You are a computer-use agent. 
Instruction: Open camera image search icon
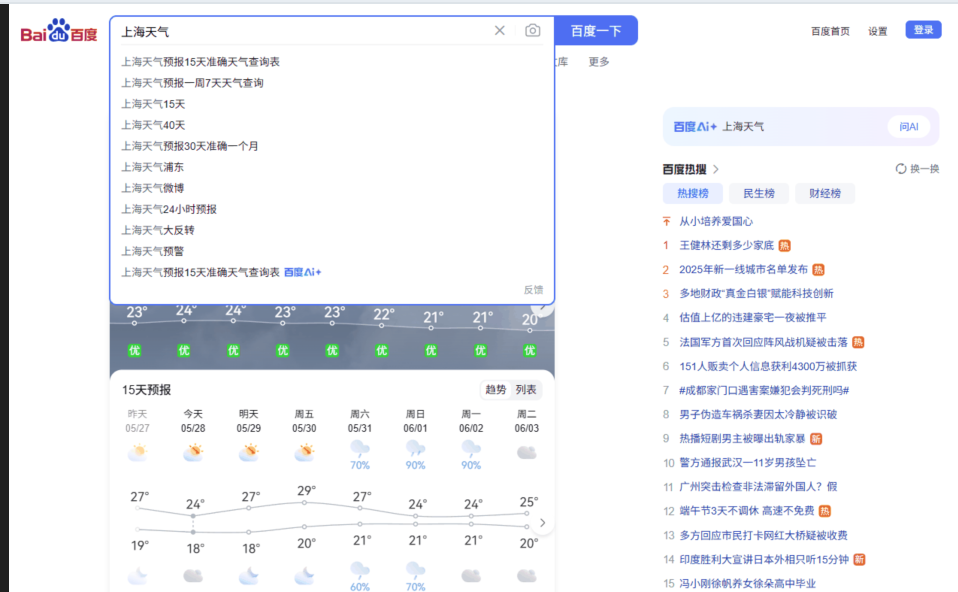(x=533, y=31)
